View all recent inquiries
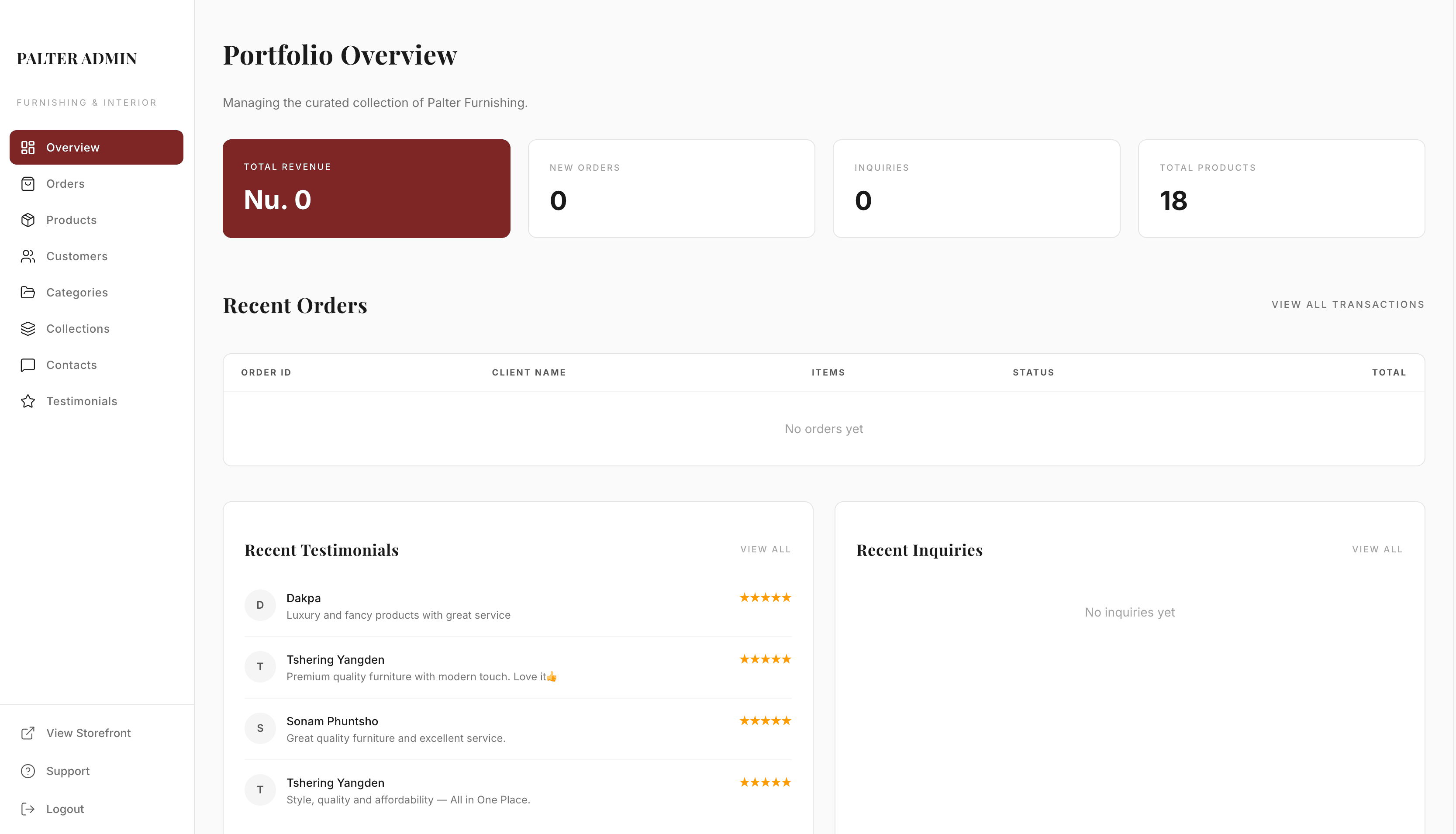The height and width of the screenshot is (834, 1456). (1377, 549)
